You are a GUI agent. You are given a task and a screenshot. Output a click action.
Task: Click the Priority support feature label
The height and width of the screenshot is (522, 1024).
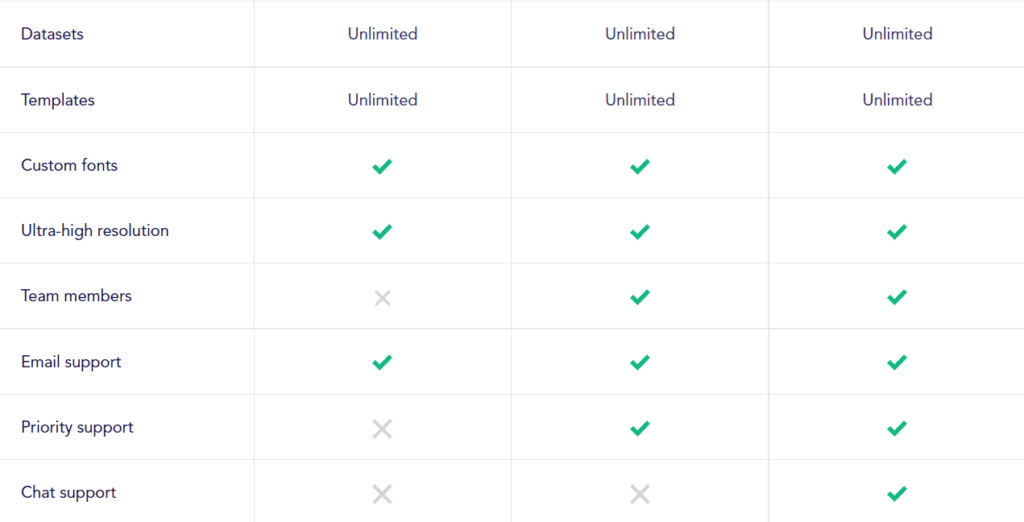[77, 427]
